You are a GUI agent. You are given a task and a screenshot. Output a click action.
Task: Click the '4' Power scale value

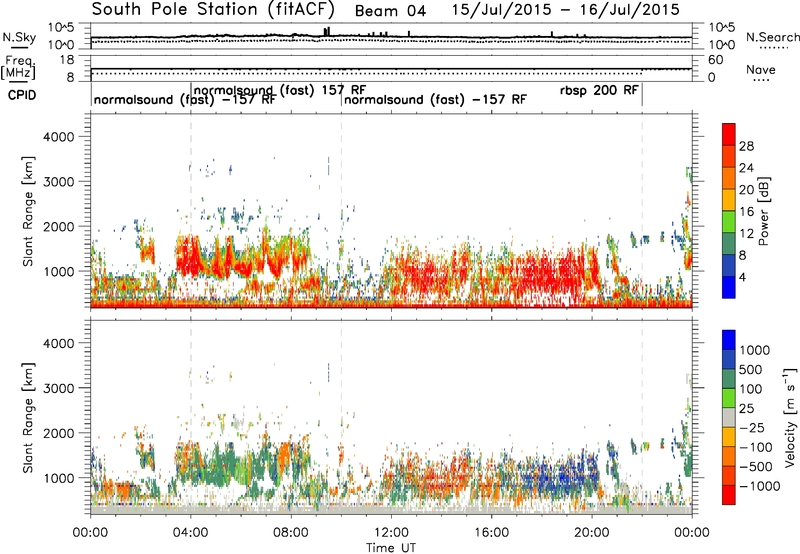pyautogui.click(x=742, y=277)
